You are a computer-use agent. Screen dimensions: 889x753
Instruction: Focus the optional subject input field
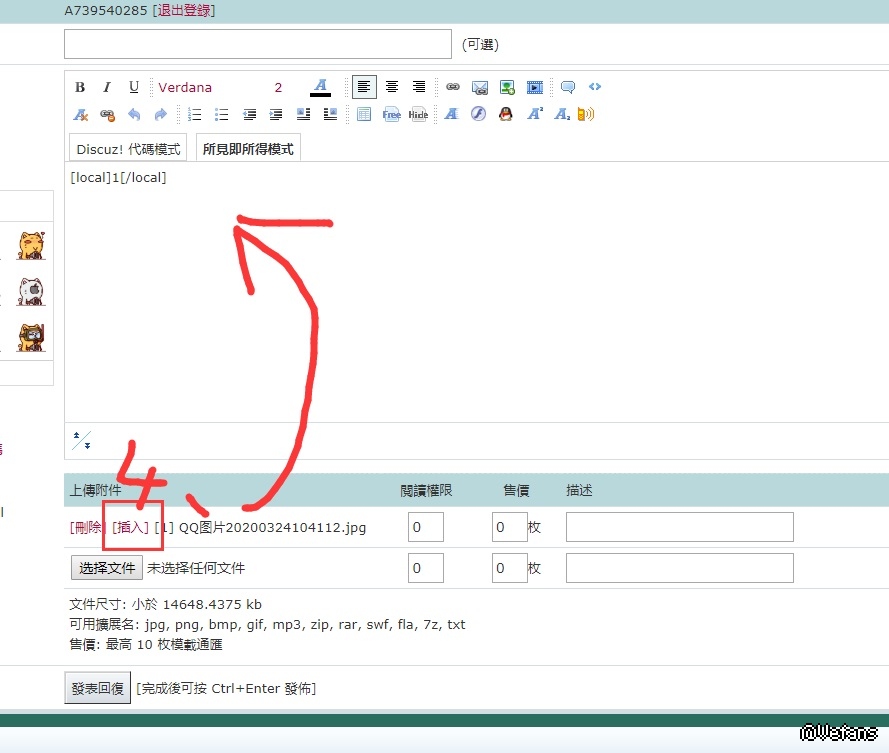(x=258, y=44)
